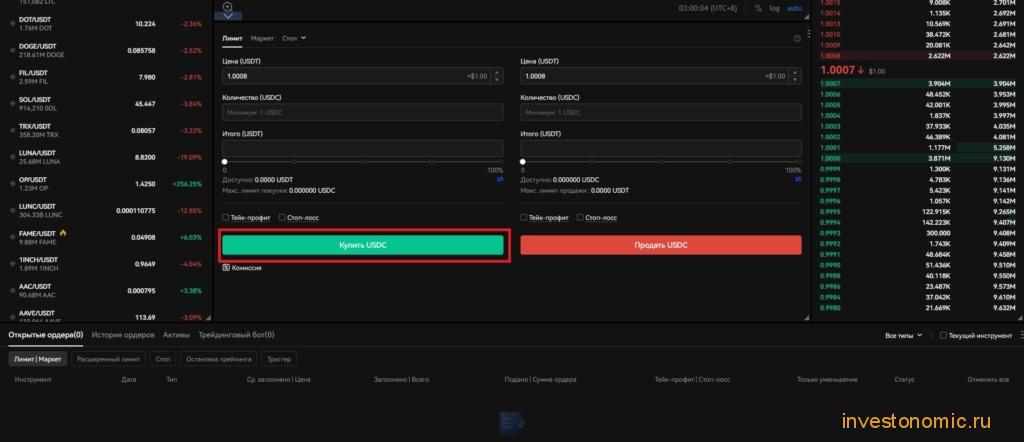1024x442 pixels.
Task: Focus the sell Итого (USDT) field
Action: pyautogui.click(x=661, y=148)
